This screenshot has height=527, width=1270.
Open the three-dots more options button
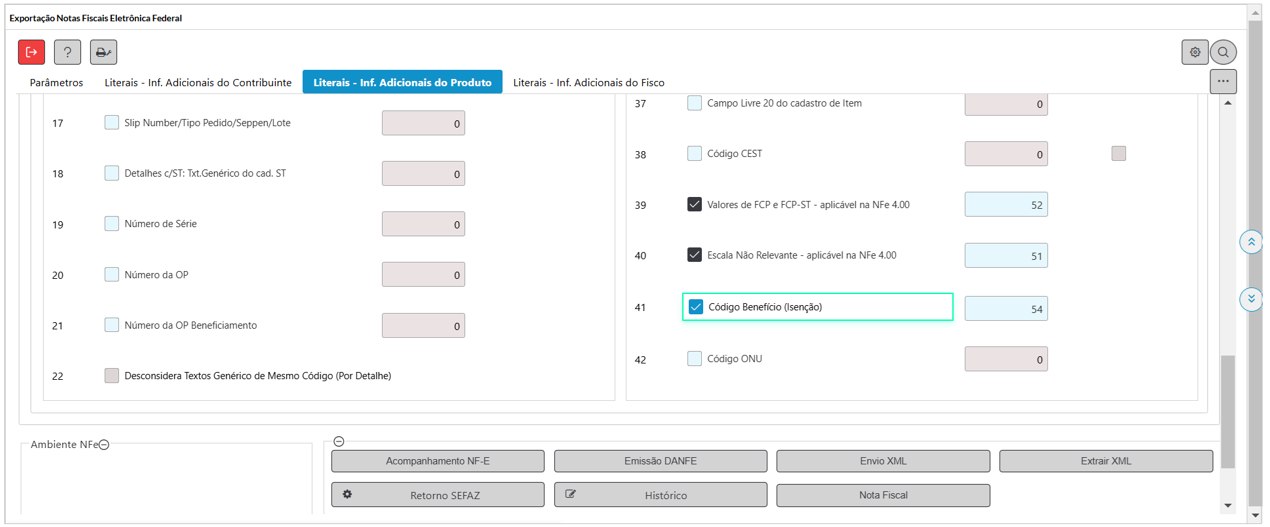pos(1223,81)
